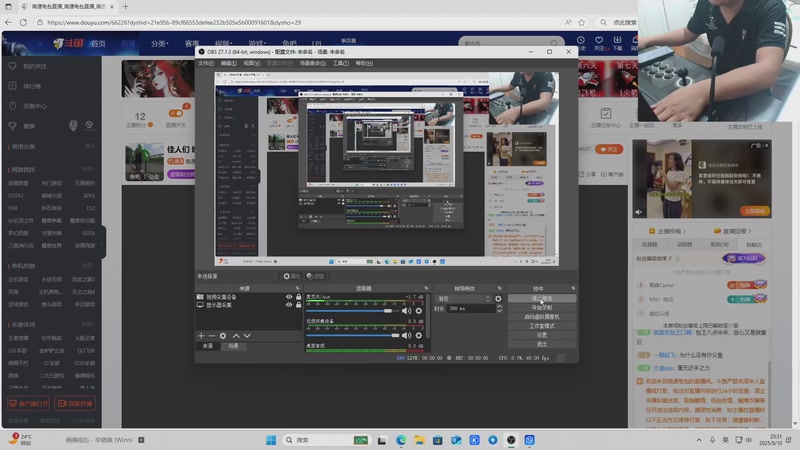
Task: Mute the video capture device audio channel
Action: (407, 335)
